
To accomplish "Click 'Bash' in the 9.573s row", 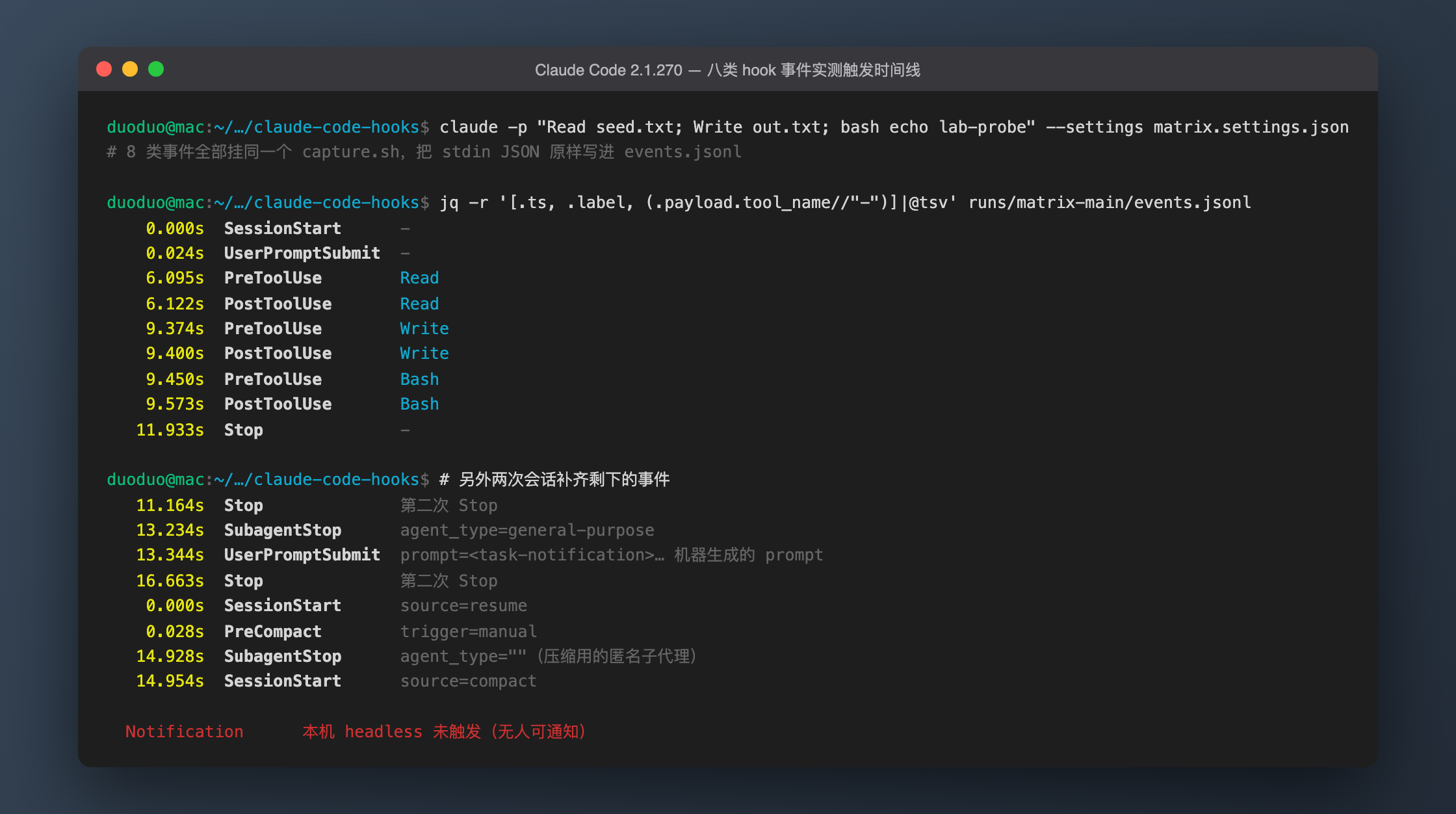I will 419,404.
